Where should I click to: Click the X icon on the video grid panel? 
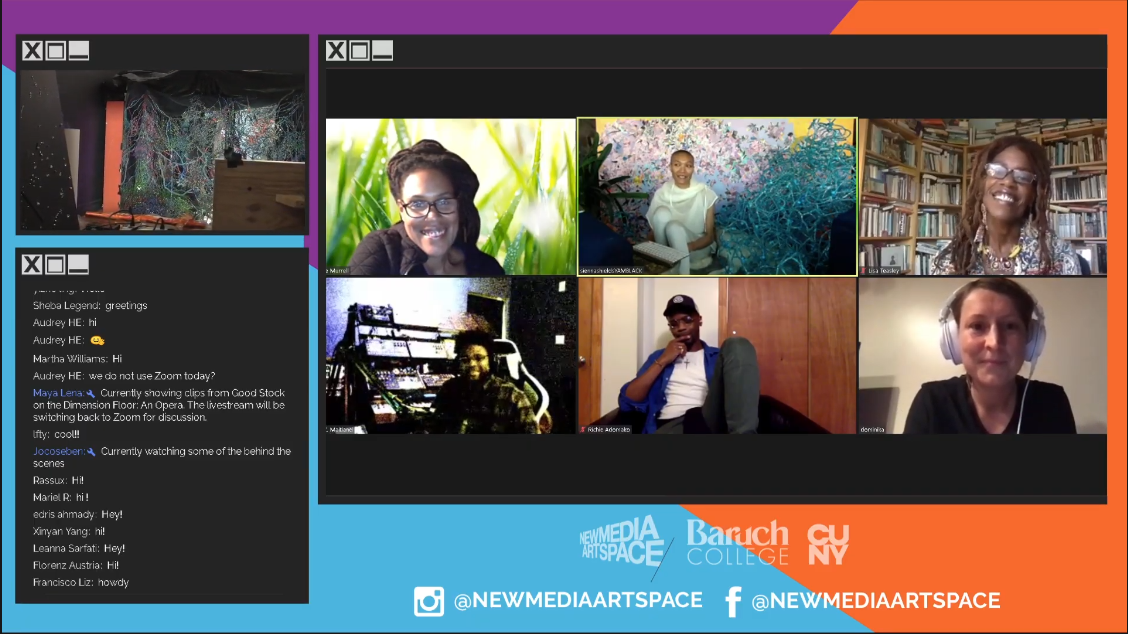point(336,50)
